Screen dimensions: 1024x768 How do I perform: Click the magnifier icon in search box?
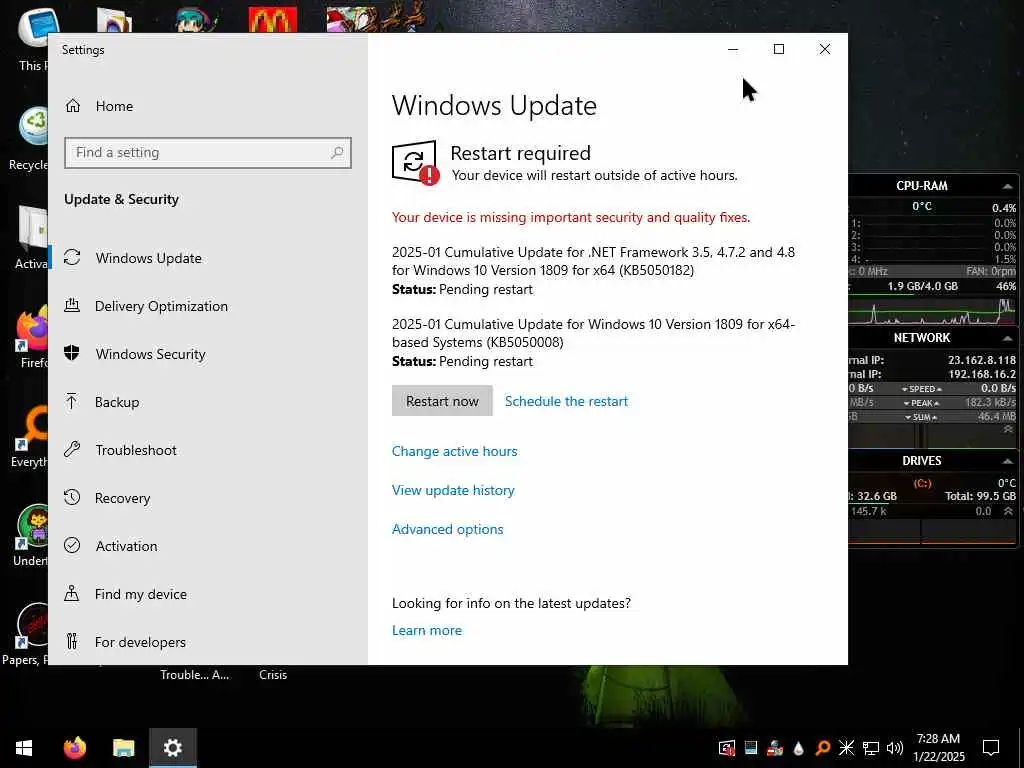click(x=337, y=153)
